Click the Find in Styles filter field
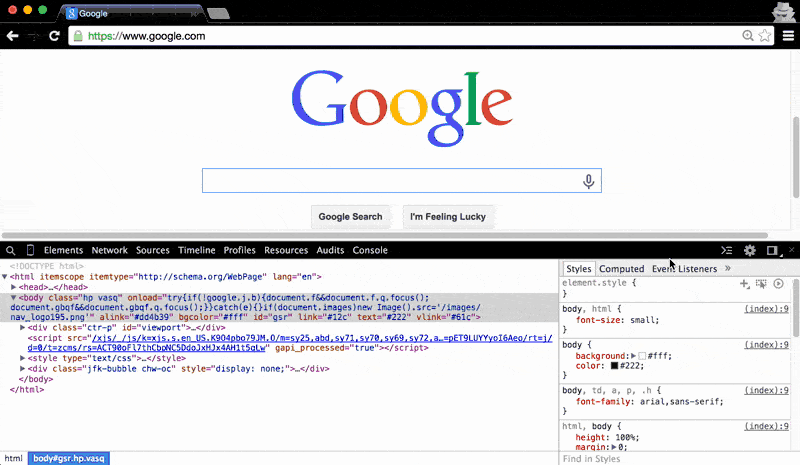Screen dimensions: 800x465 coord(676,458)
